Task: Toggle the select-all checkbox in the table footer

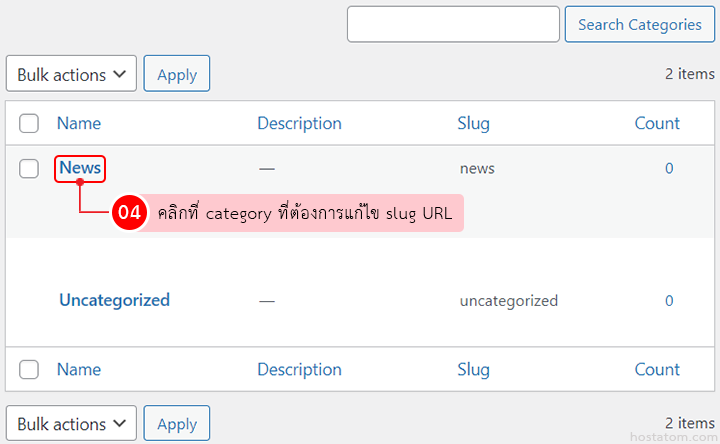Action: (29, 369)
